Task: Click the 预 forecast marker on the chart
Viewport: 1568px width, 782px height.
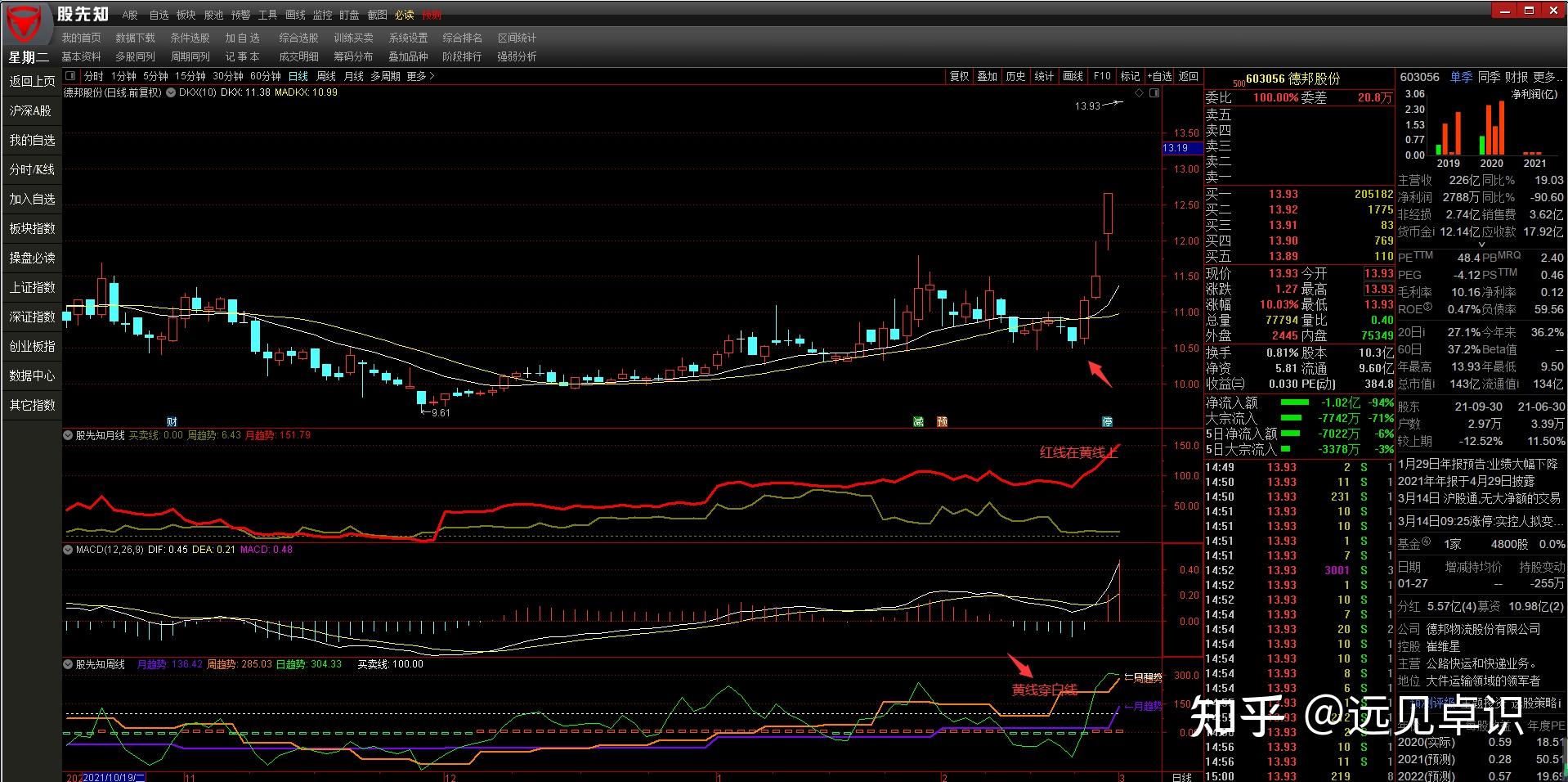Action: pos(942,421)
